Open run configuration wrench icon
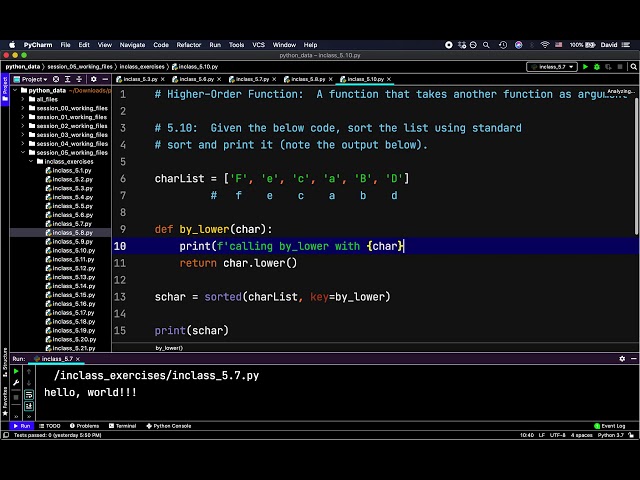The width and height of the screenshot is (640, 480). [x=16, y=383]
